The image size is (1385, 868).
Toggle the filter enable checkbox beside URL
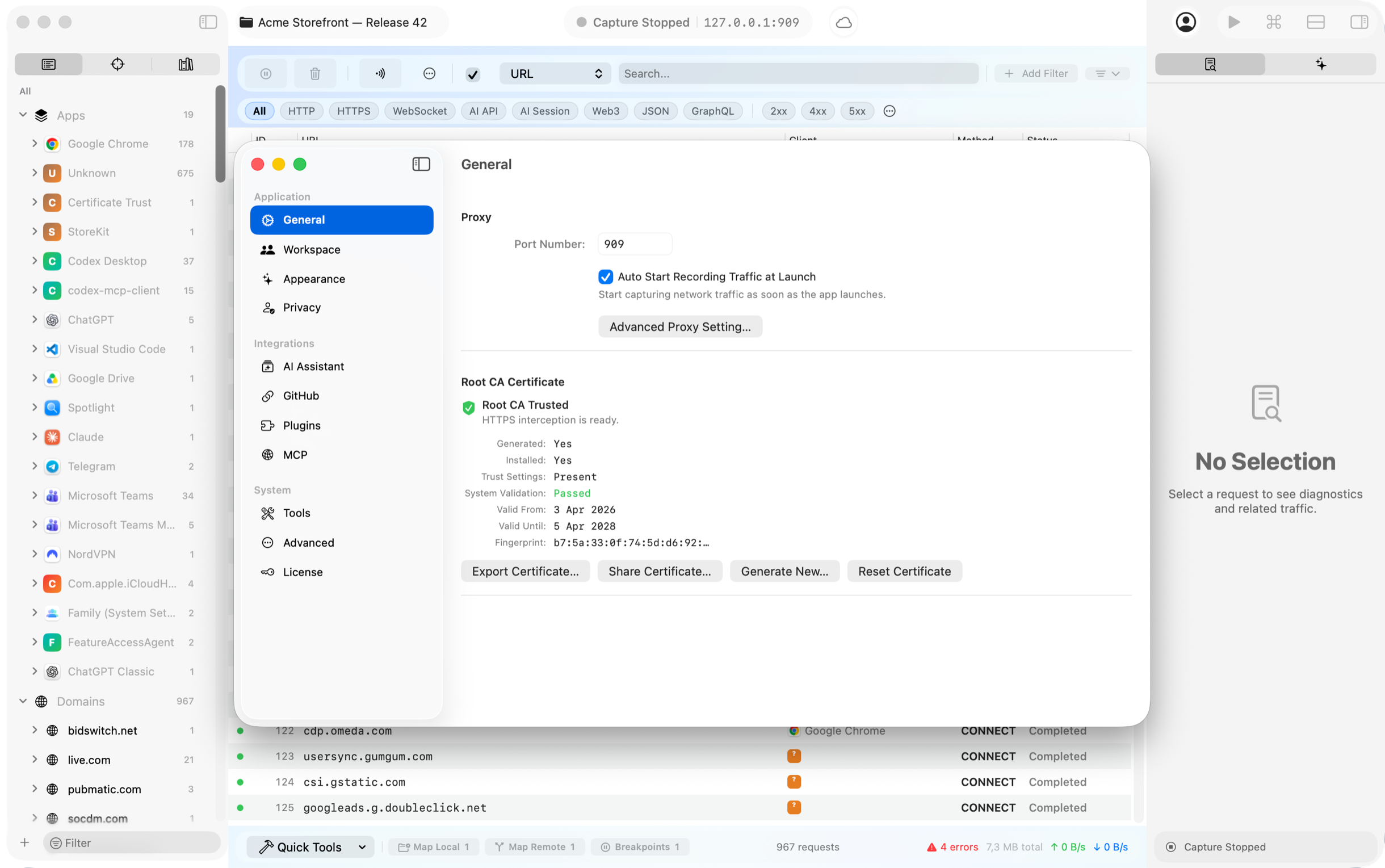point(472,73)
